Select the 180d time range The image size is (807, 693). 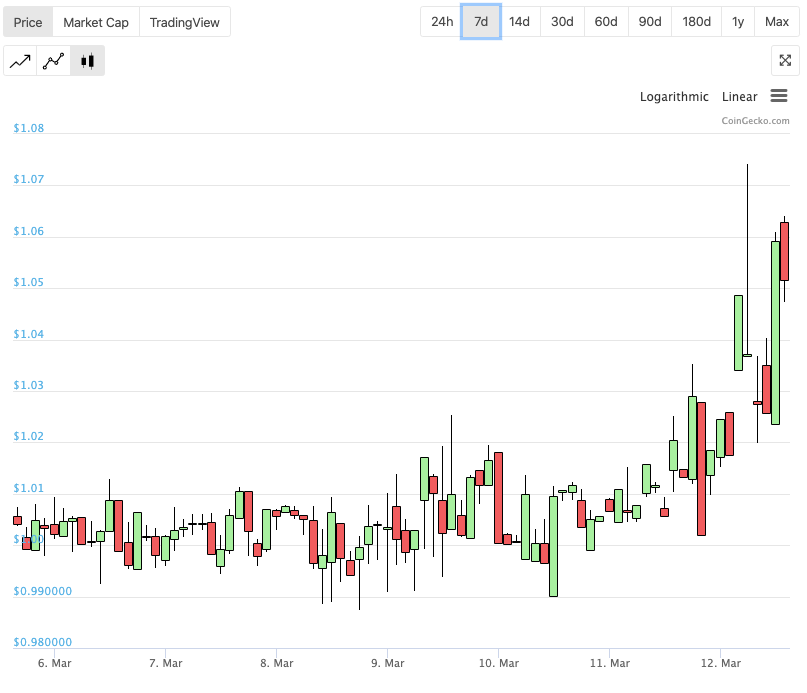click(x=696, y=22)
